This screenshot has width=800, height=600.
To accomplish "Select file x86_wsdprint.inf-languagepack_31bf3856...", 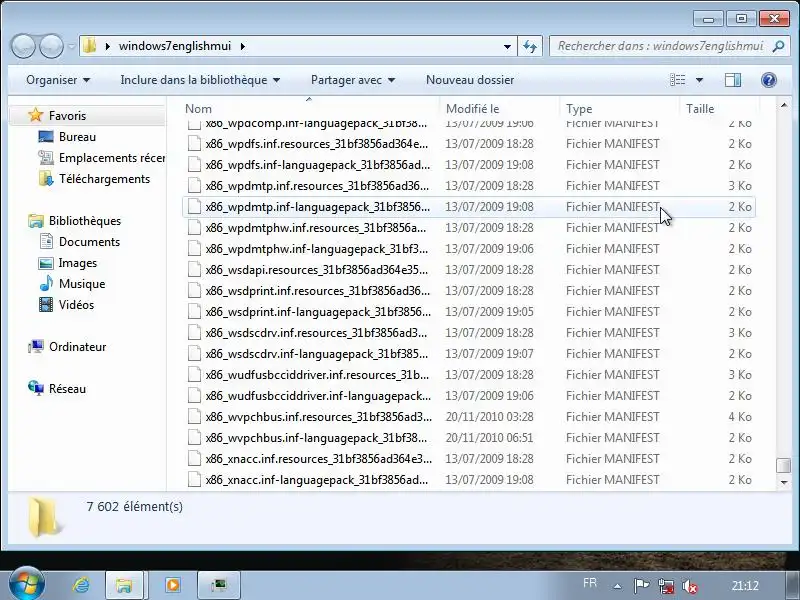I will [x=469, y=312].
